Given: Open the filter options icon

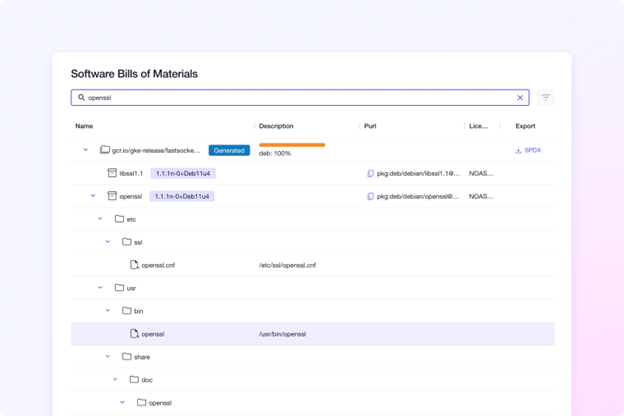Looking at the screenshot, I should [546, 98].
